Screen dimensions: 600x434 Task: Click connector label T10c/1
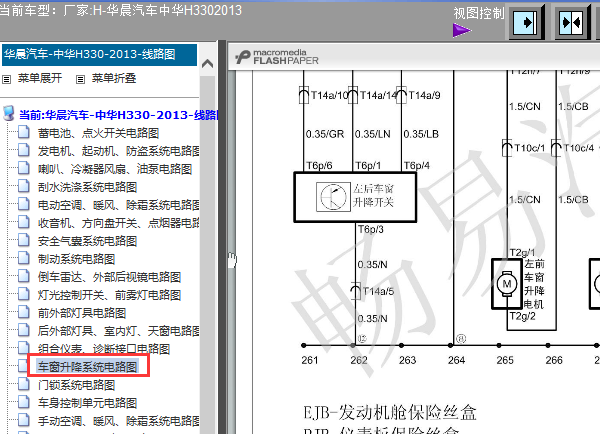pos(530,148)
